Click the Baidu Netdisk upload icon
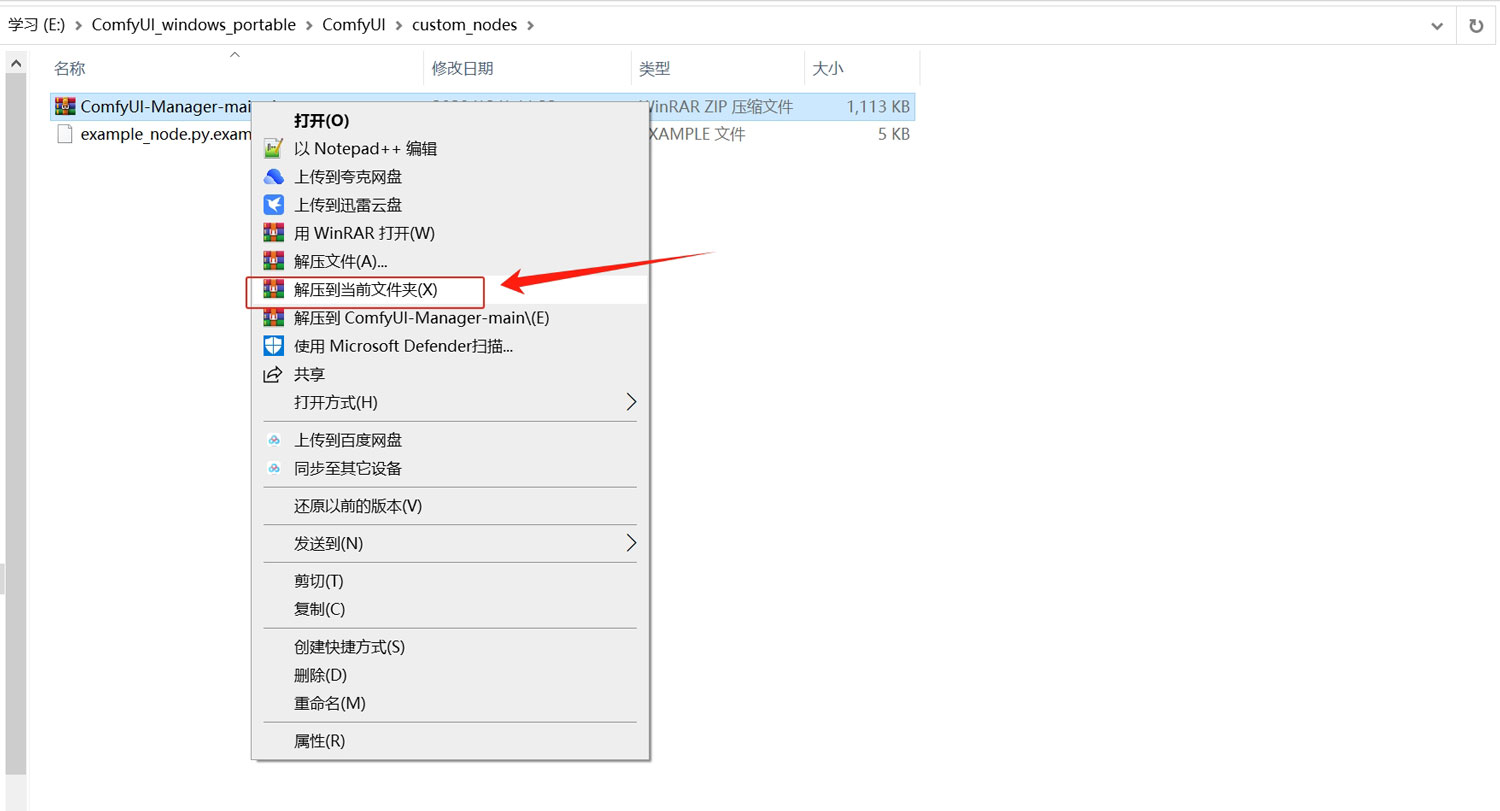The image size is (1500, 811). click(x=273, y=440)
